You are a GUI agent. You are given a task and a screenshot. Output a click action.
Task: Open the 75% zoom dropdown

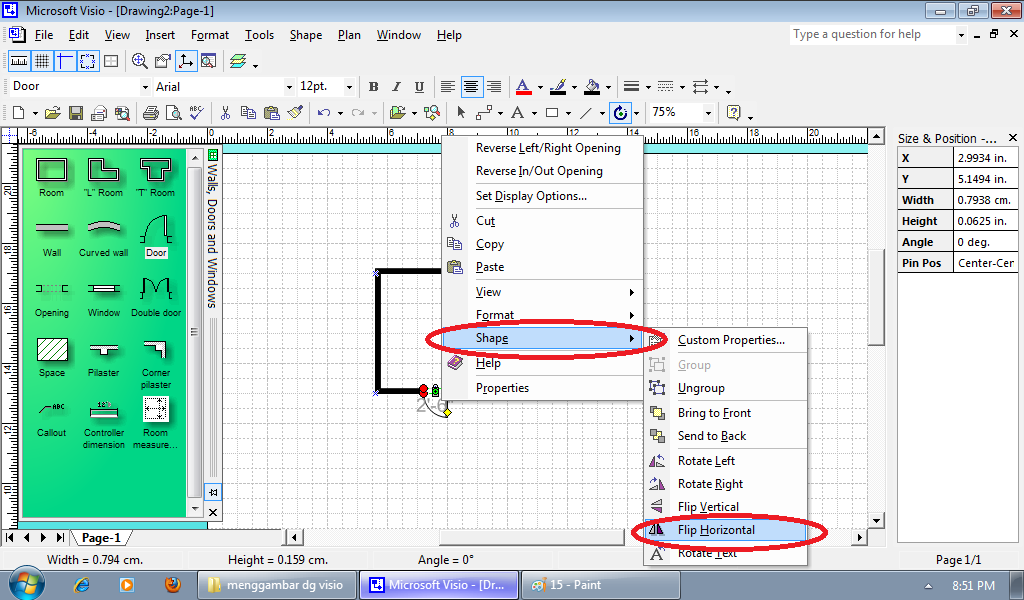pyautogui.click(x=708, y=113)
